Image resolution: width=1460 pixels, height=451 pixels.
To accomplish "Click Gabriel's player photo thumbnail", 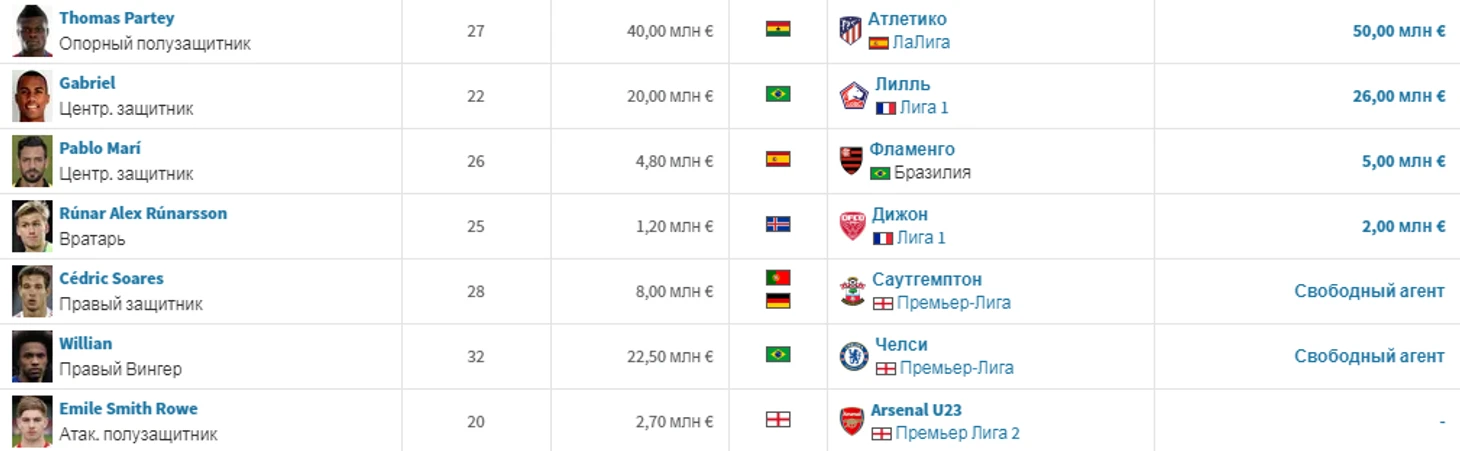I will click(32, 96).
